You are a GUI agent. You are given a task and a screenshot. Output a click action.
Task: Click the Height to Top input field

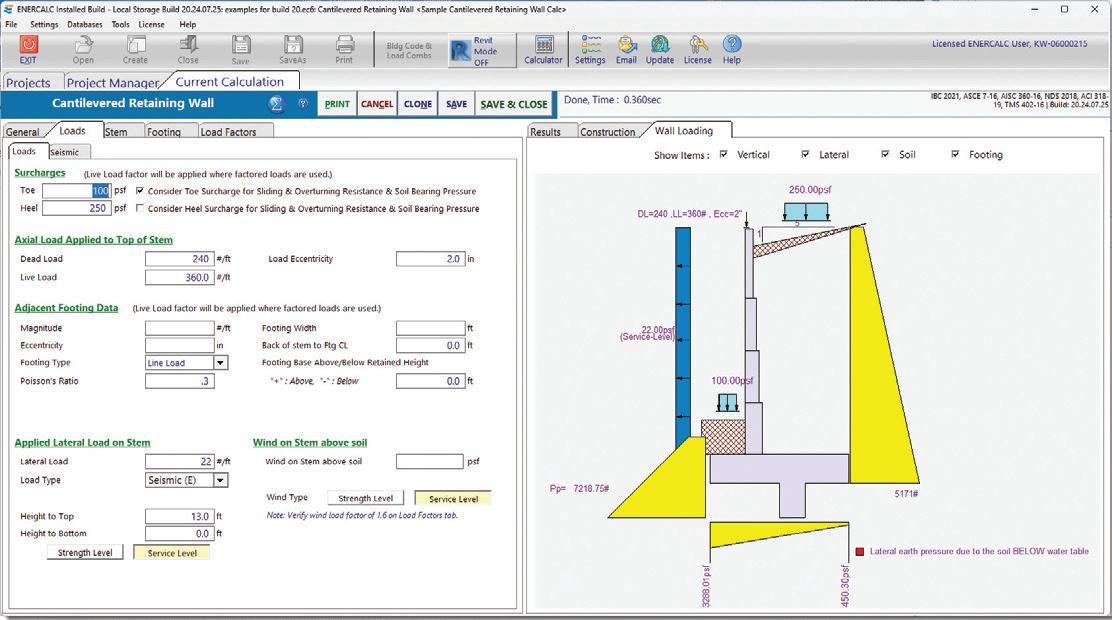[x=179, y=516]
